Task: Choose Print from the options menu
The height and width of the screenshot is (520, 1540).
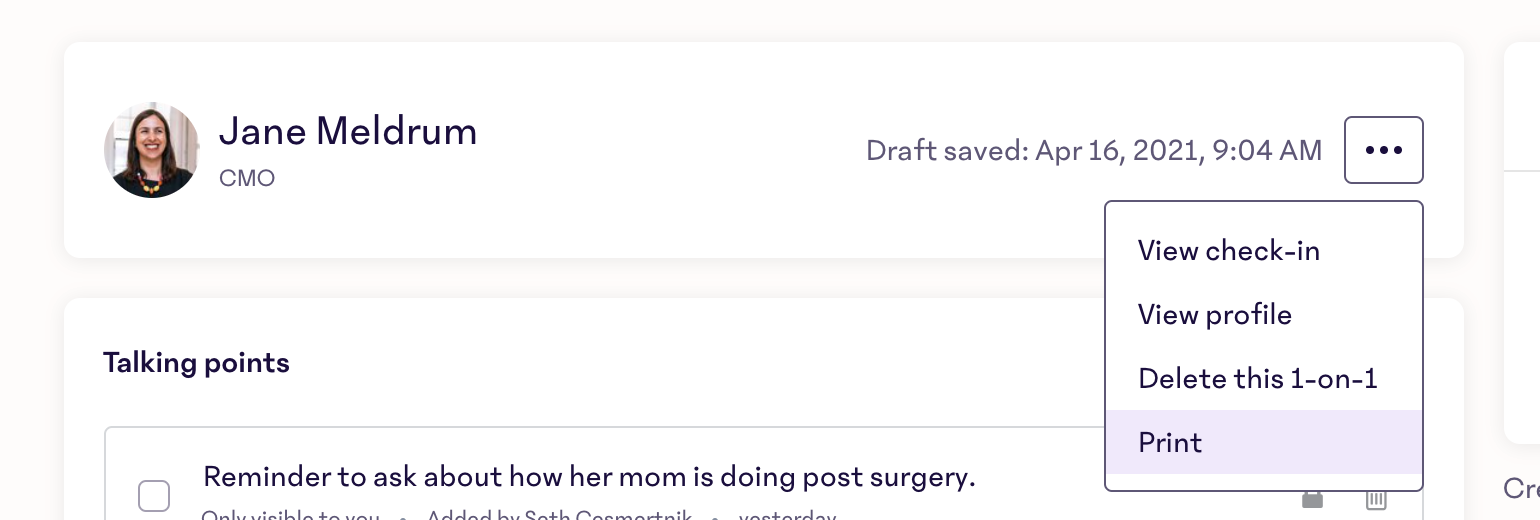Action: point(1264,442)
